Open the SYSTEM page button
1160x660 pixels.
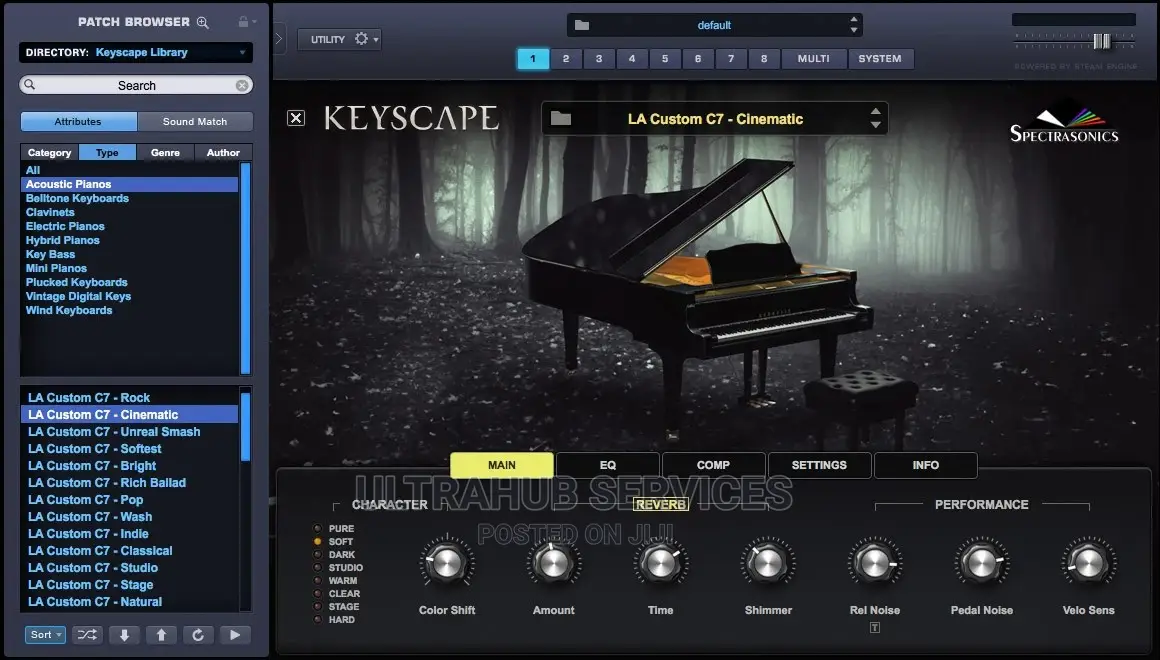880,58
